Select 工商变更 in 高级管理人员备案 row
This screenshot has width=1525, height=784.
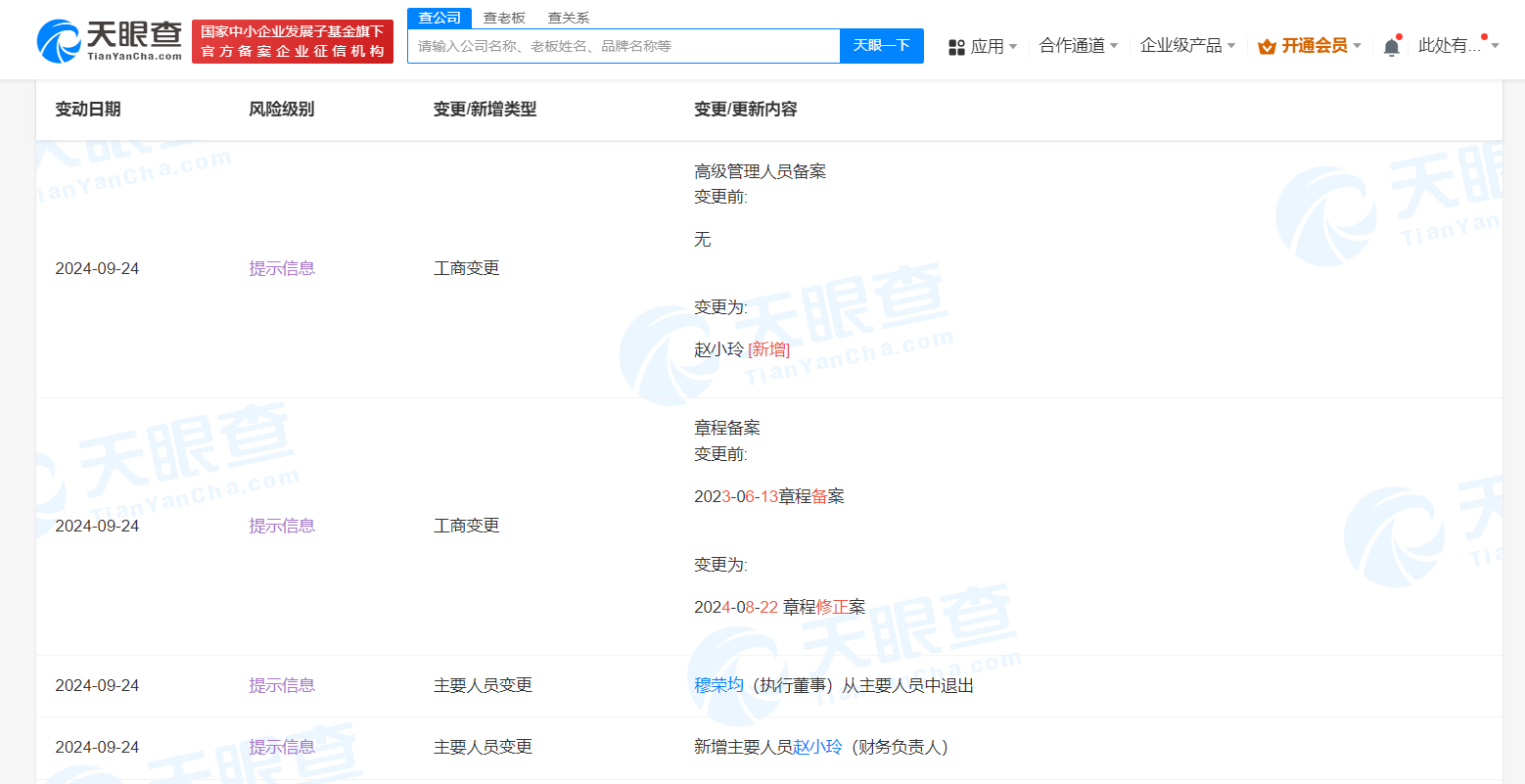(467, 268)
